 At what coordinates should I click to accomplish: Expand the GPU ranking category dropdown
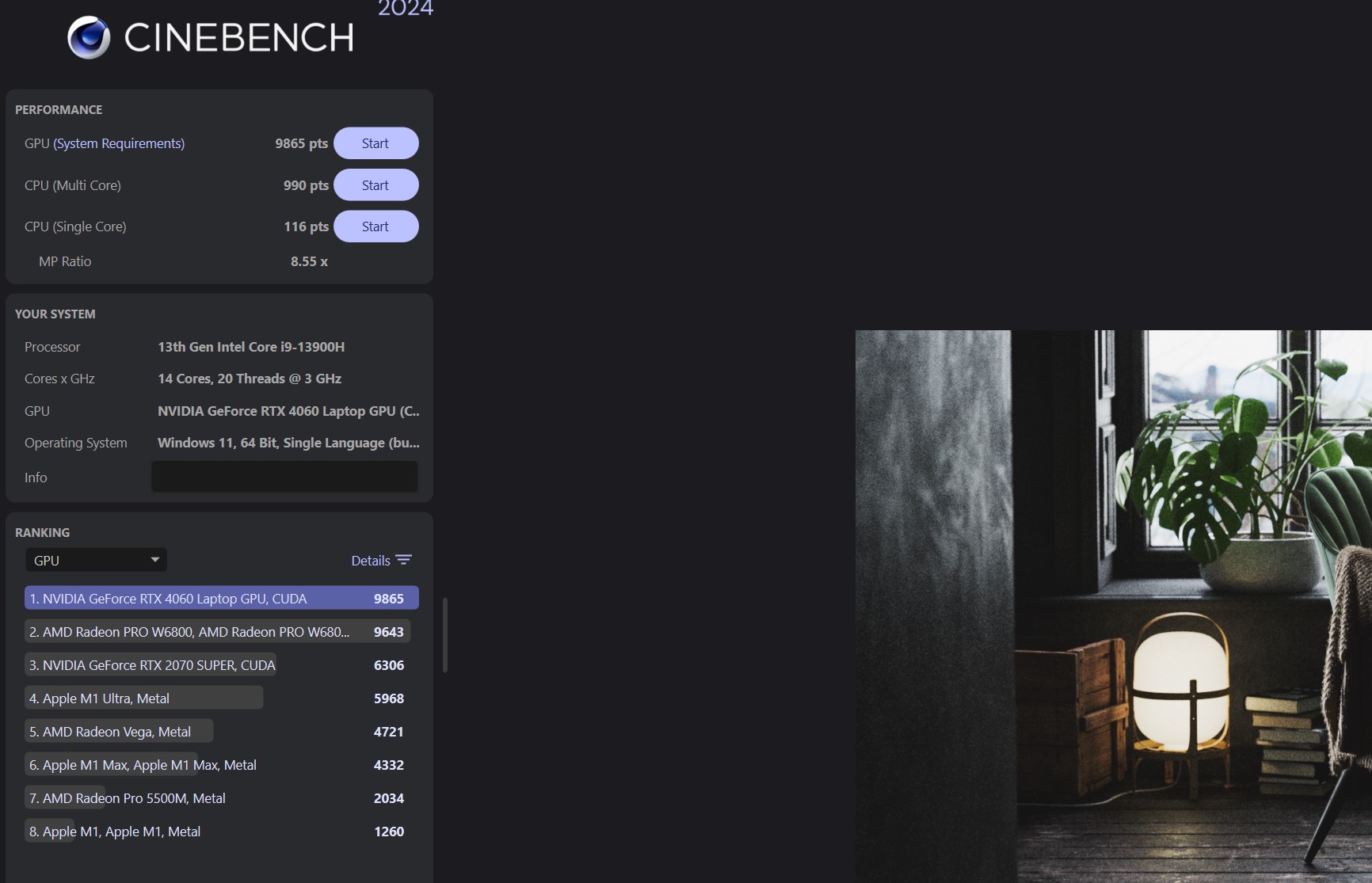pos(95,561)
